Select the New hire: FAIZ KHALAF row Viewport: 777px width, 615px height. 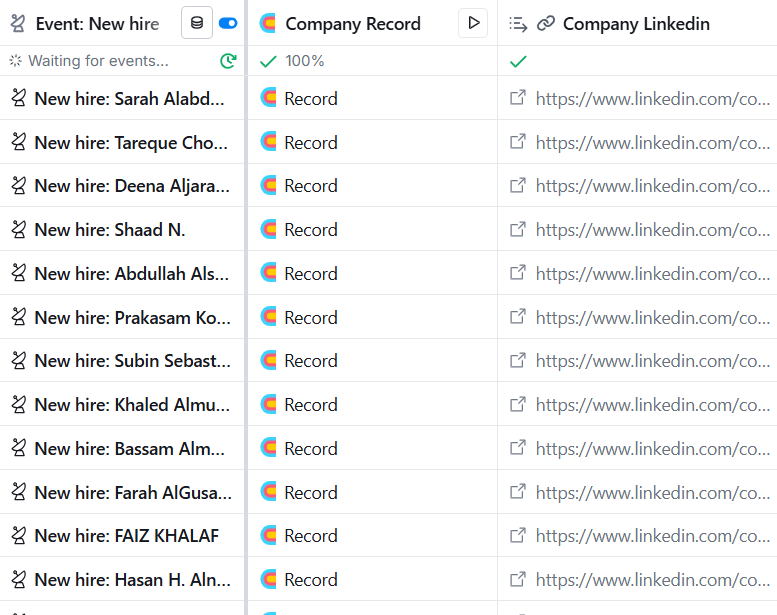pyautogui.click(x=122, y=536)
